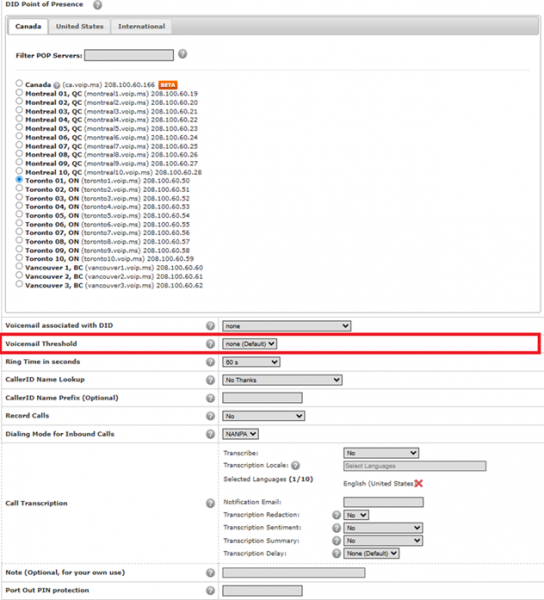Select the Montreal 03, QC server radio button
The height and width of the screenshot is (600, 544).
(19, 110)
